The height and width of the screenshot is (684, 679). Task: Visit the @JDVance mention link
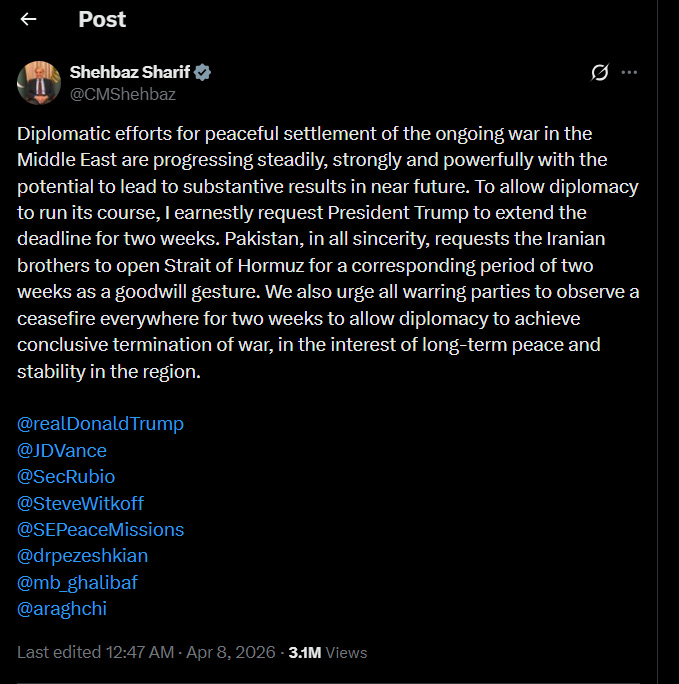62,450
